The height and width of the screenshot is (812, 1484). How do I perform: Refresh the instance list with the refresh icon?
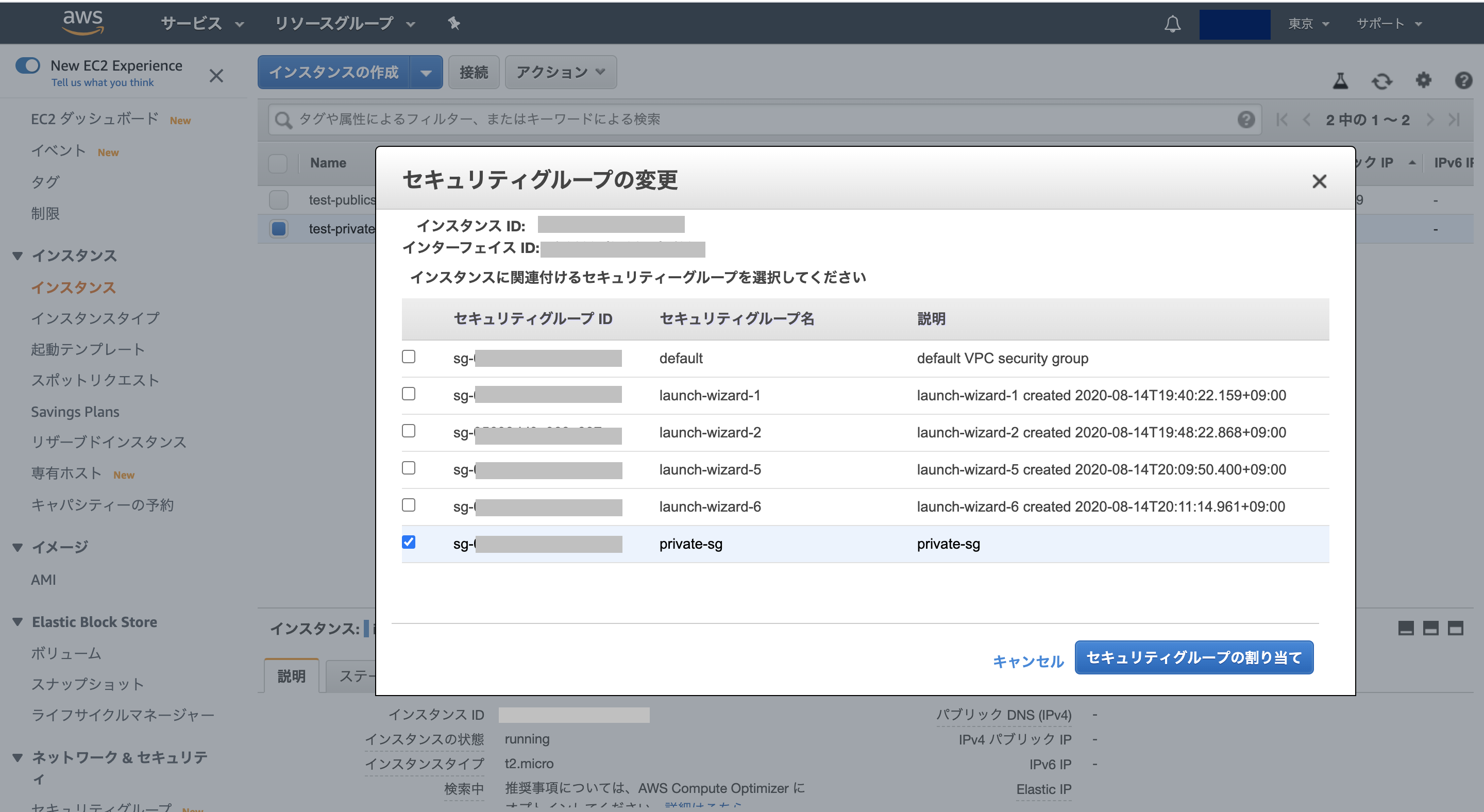tap(1382, 80)
